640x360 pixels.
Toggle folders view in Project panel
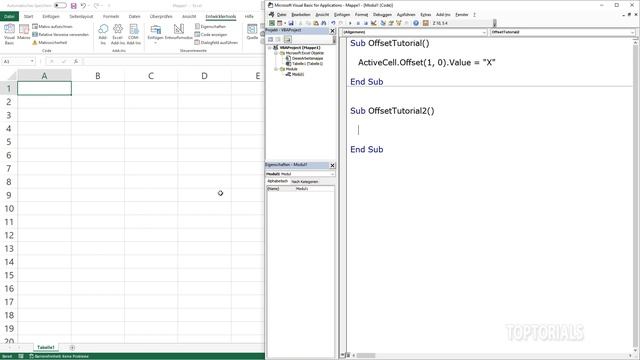pos(288,39)
